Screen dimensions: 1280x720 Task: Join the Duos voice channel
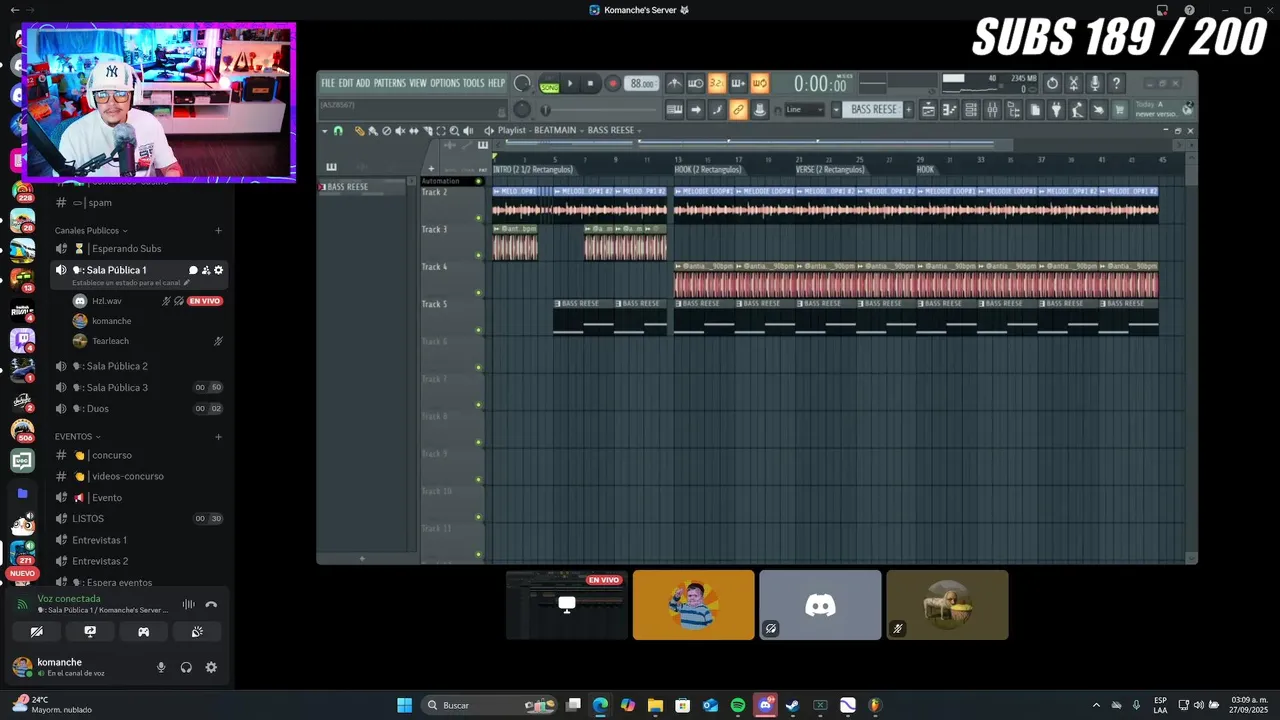click(140, 408)
